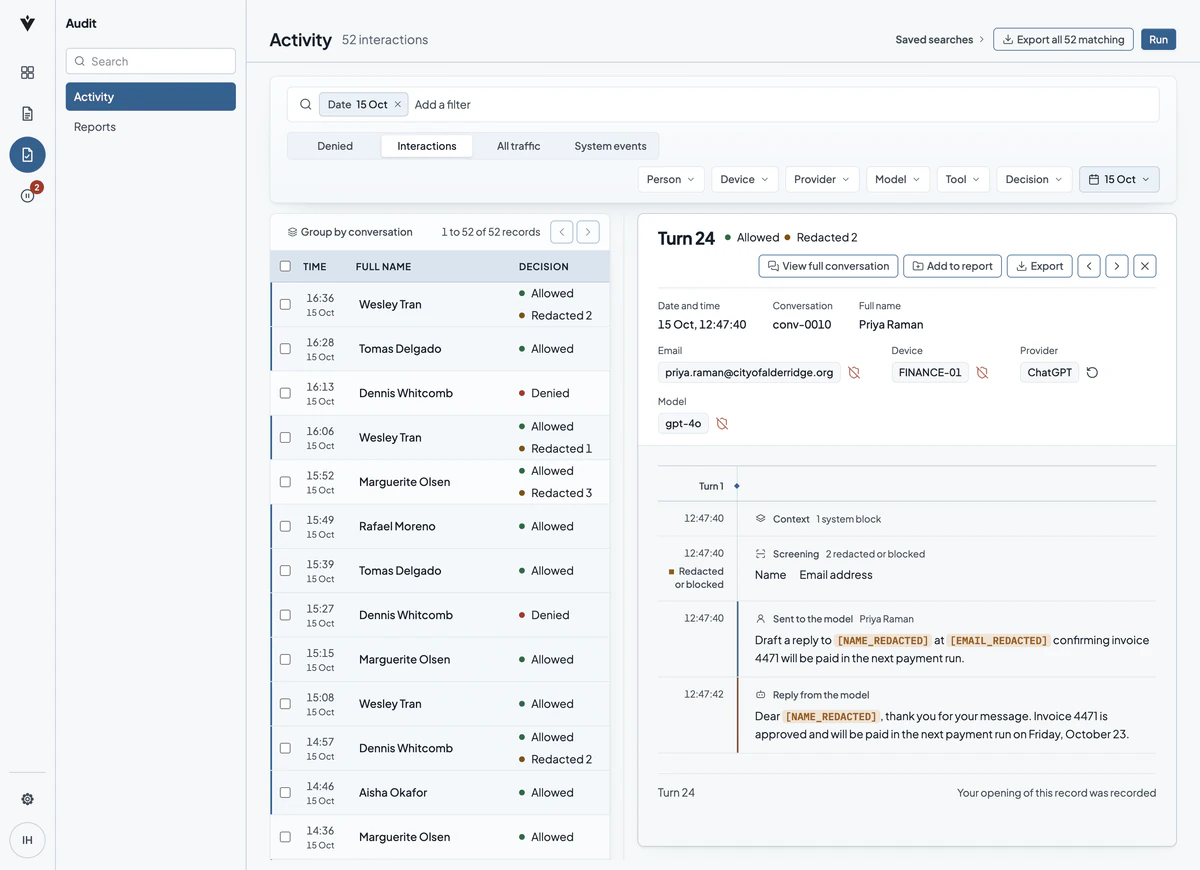Open the 15 Oct date picker dropdown
The width and height of the screenshot is (1200, 870).
[1119, 180]
